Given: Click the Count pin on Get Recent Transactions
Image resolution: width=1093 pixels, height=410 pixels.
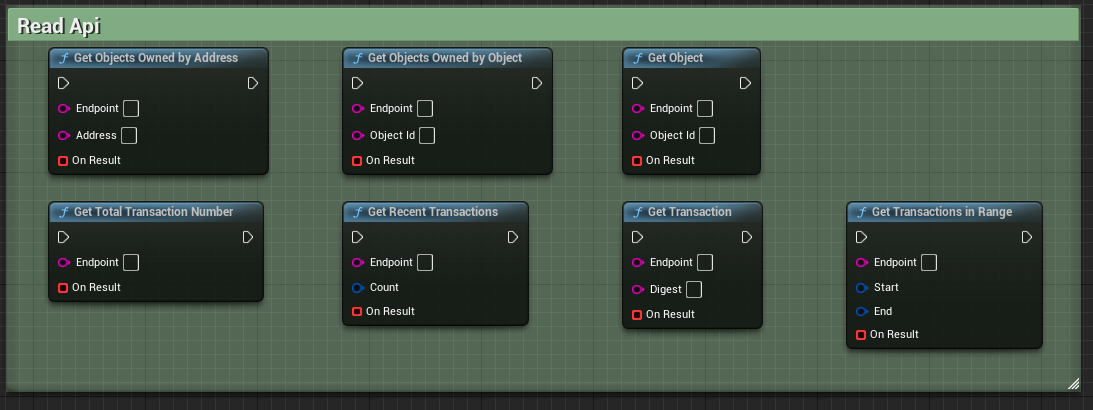Looking at the screenshot, I should click(x=358, y=288).
